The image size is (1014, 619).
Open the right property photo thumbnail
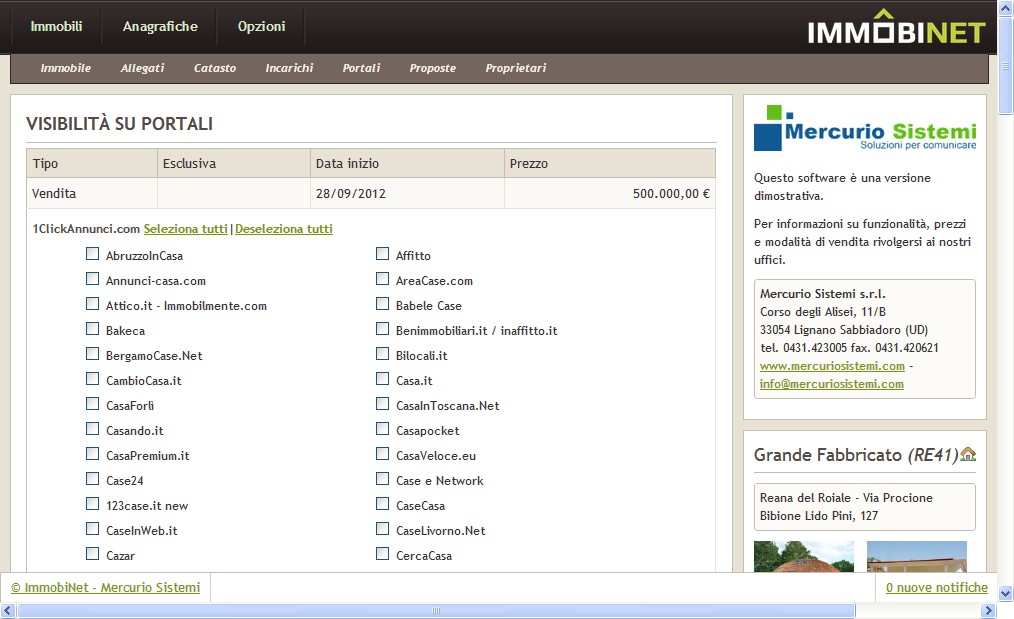(x=916, y=557)
